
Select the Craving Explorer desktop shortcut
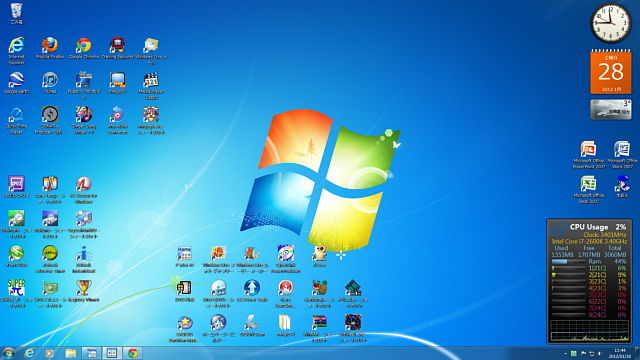[117, 48]
